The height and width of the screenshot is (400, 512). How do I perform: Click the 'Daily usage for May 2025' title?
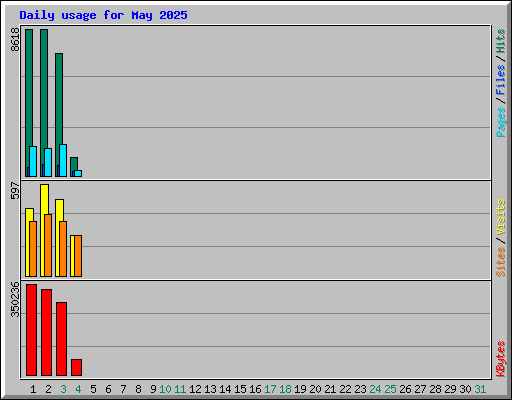coord(103,15)
